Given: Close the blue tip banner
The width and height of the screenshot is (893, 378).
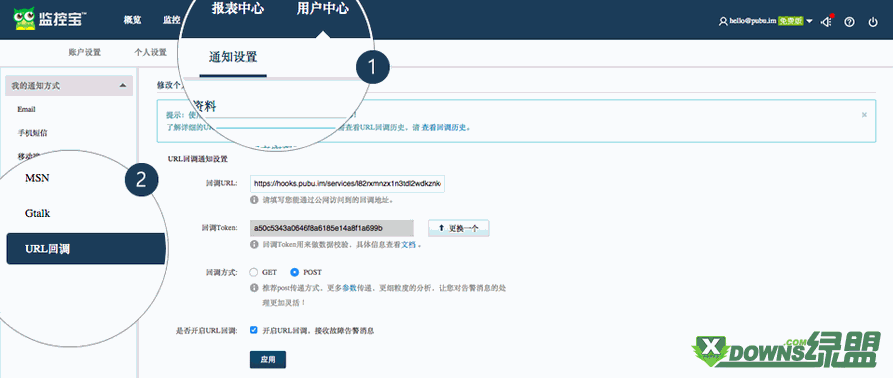Looking at the screenshot, I should coord(864,114).
